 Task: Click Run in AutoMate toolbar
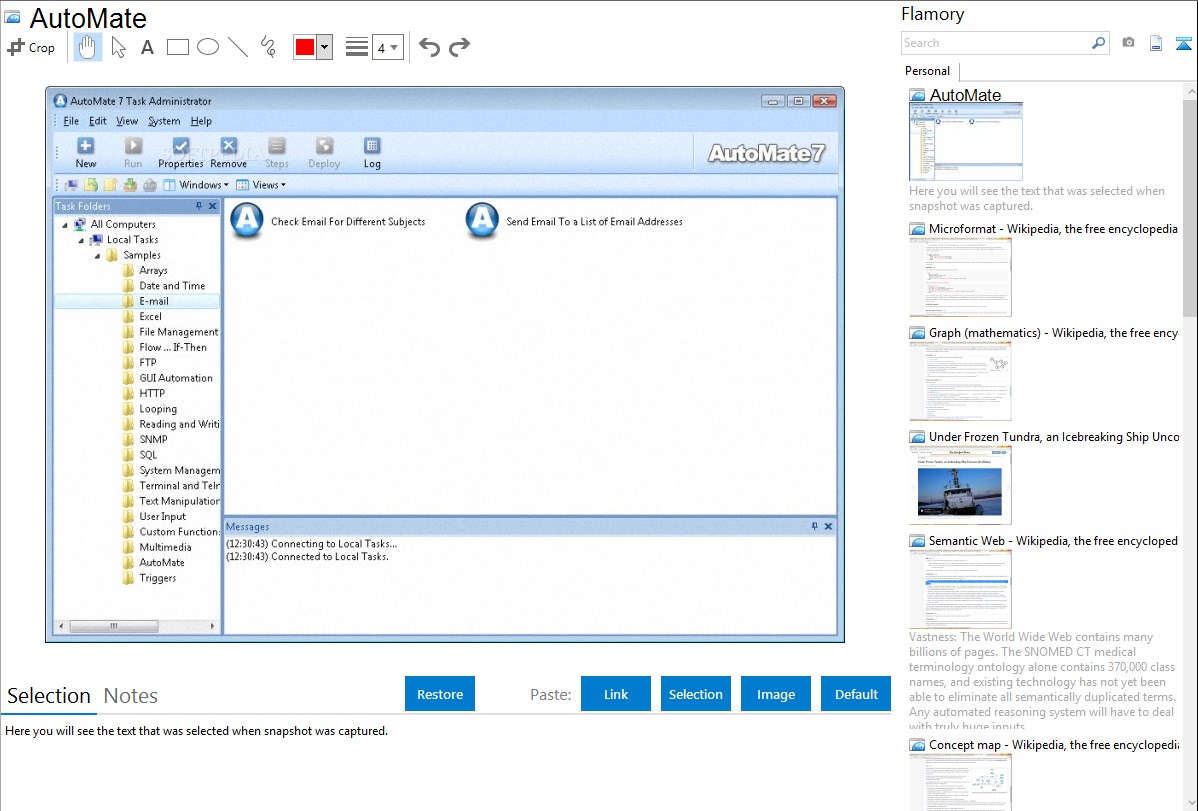(133, 153)
